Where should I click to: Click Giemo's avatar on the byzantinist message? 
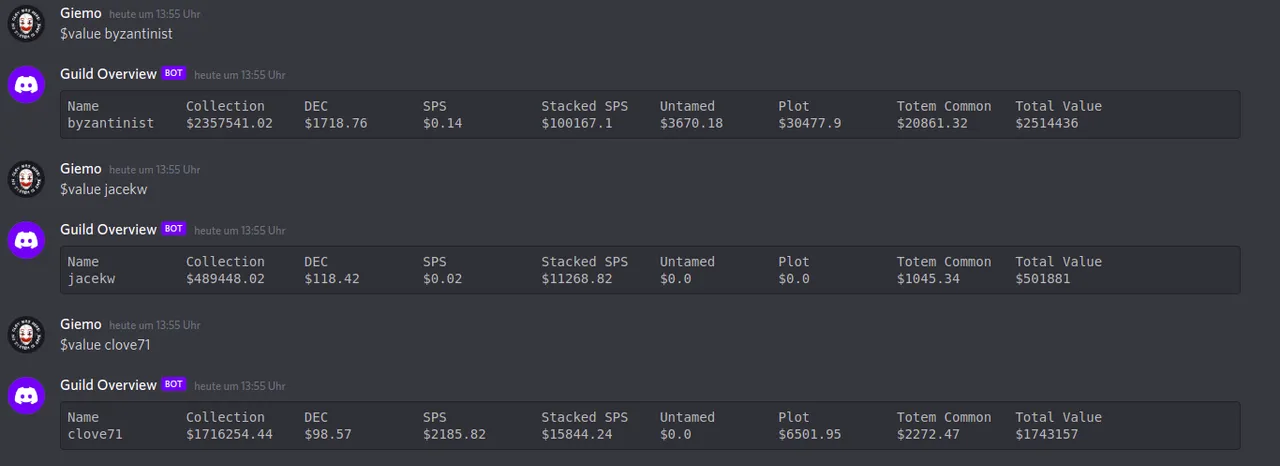26,23
